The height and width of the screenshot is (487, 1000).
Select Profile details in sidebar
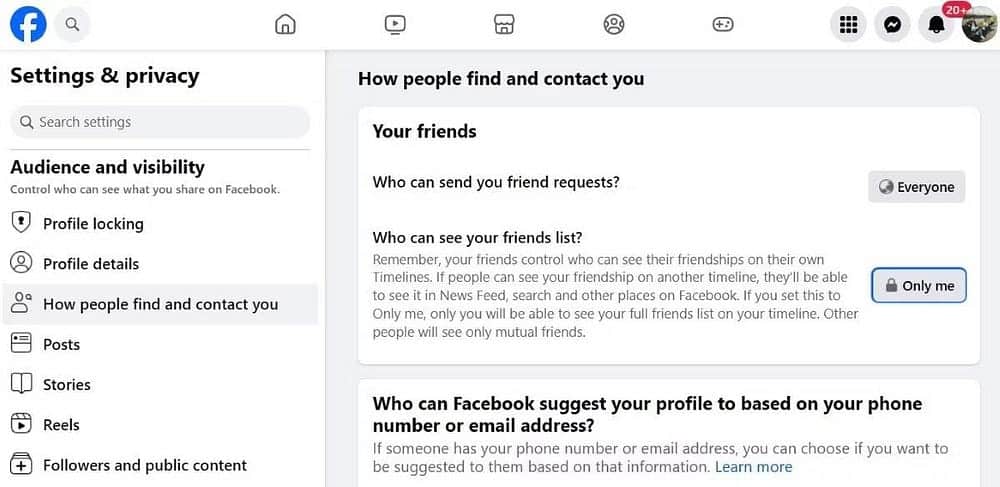(160, 264)
